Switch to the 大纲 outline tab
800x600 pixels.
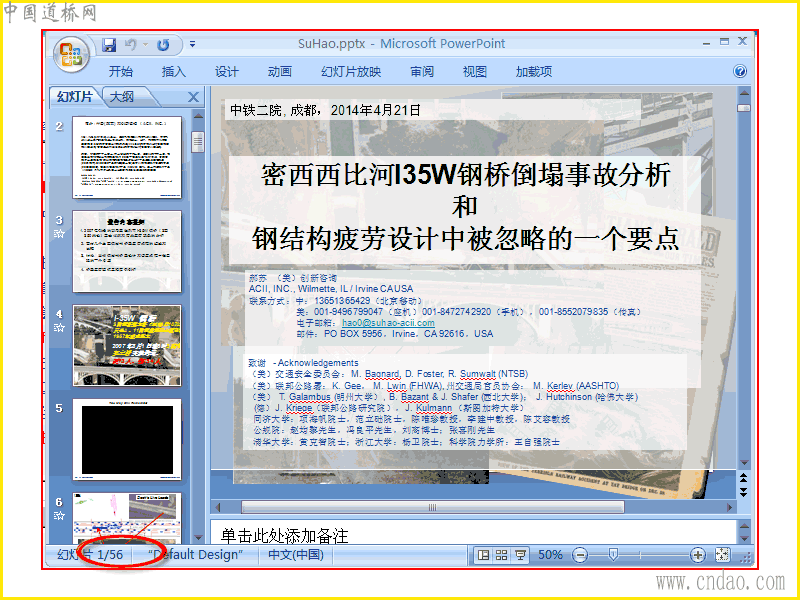[x=122, y=96]
